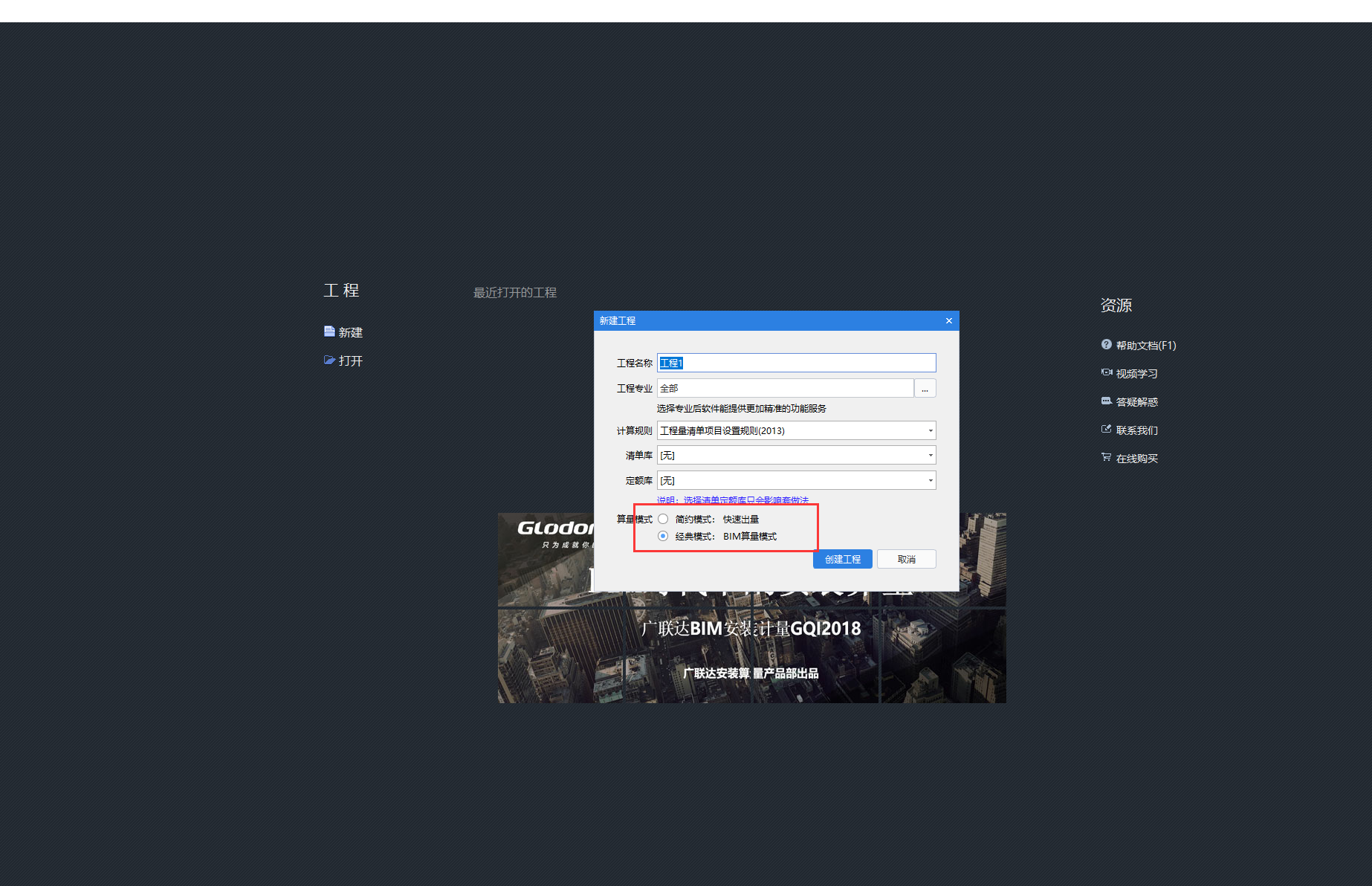
Task: Click the 最近打开的工程 heading
Action: click(515, 292)
